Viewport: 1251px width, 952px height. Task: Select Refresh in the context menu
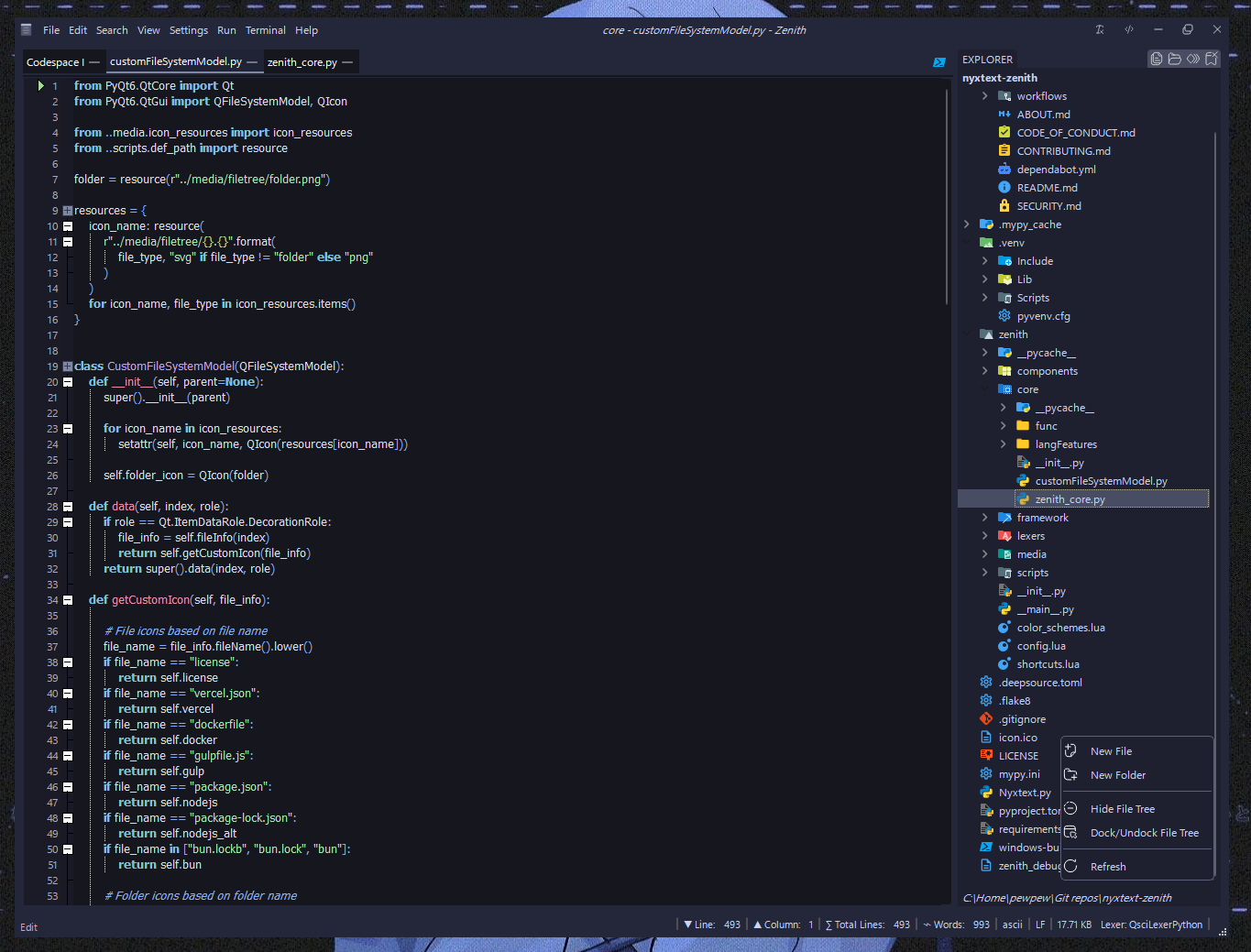click(x=1108, y=867)
